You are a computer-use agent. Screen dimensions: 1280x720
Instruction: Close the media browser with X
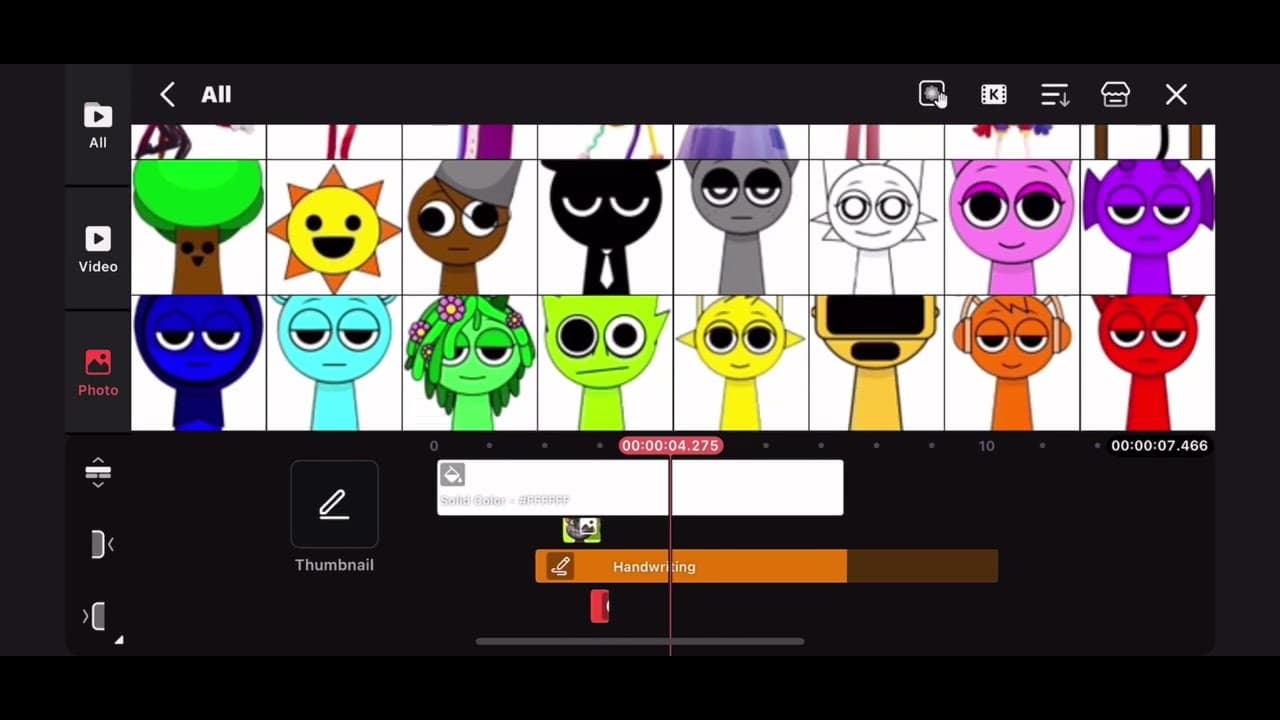coord(1176,94)
